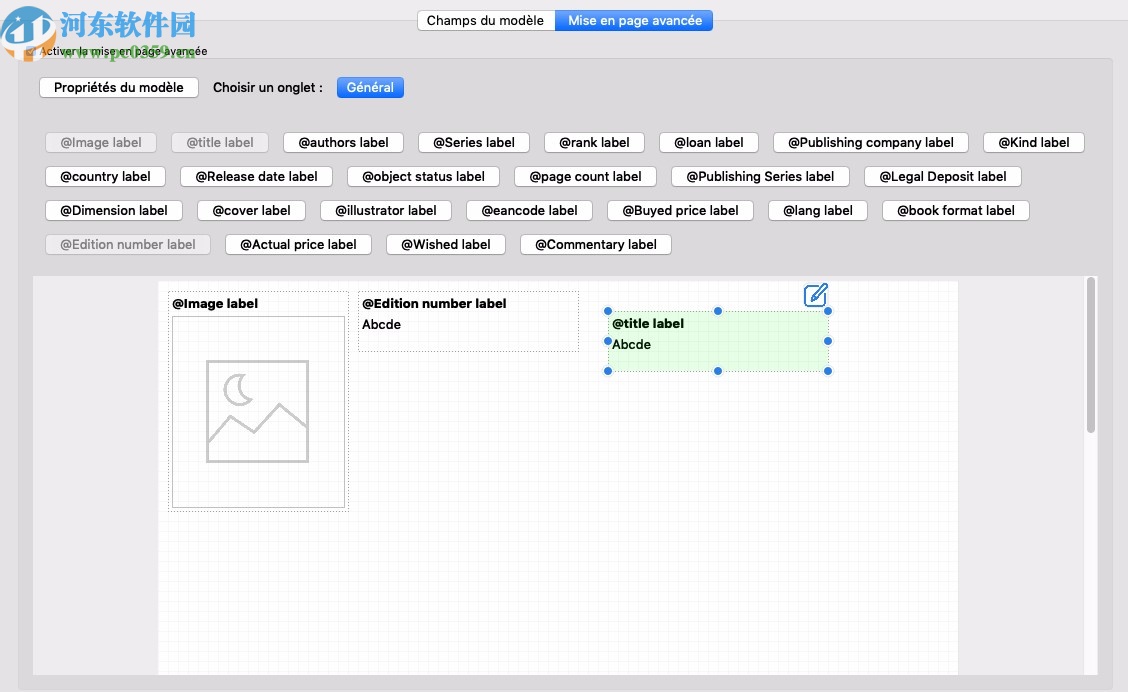Click the greyed @title label button
Viewport: 1128px width, 692px height.
pyautogui.click(x=219, y=142)
